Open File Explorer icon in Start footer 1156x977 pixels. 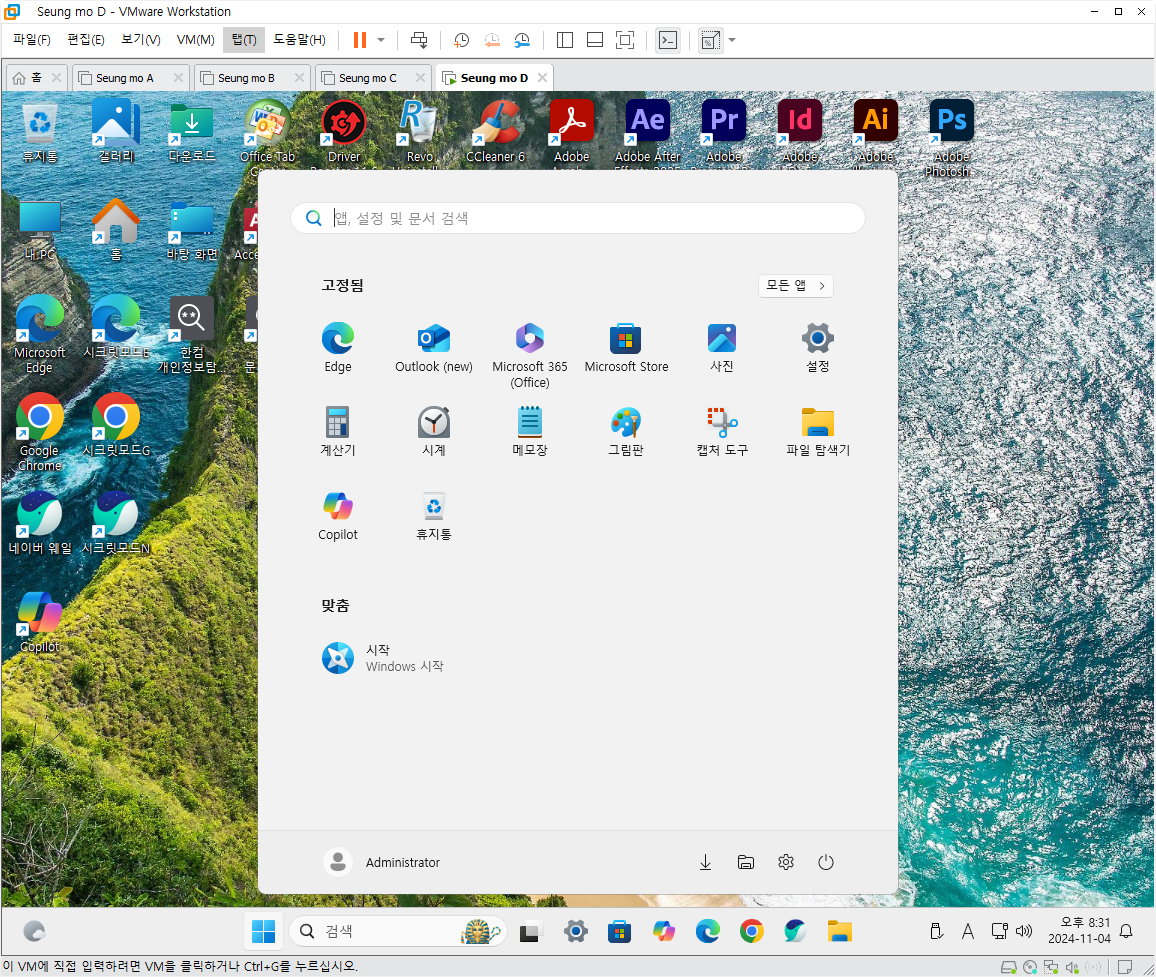pyautogui.click(x=746, y=862)
